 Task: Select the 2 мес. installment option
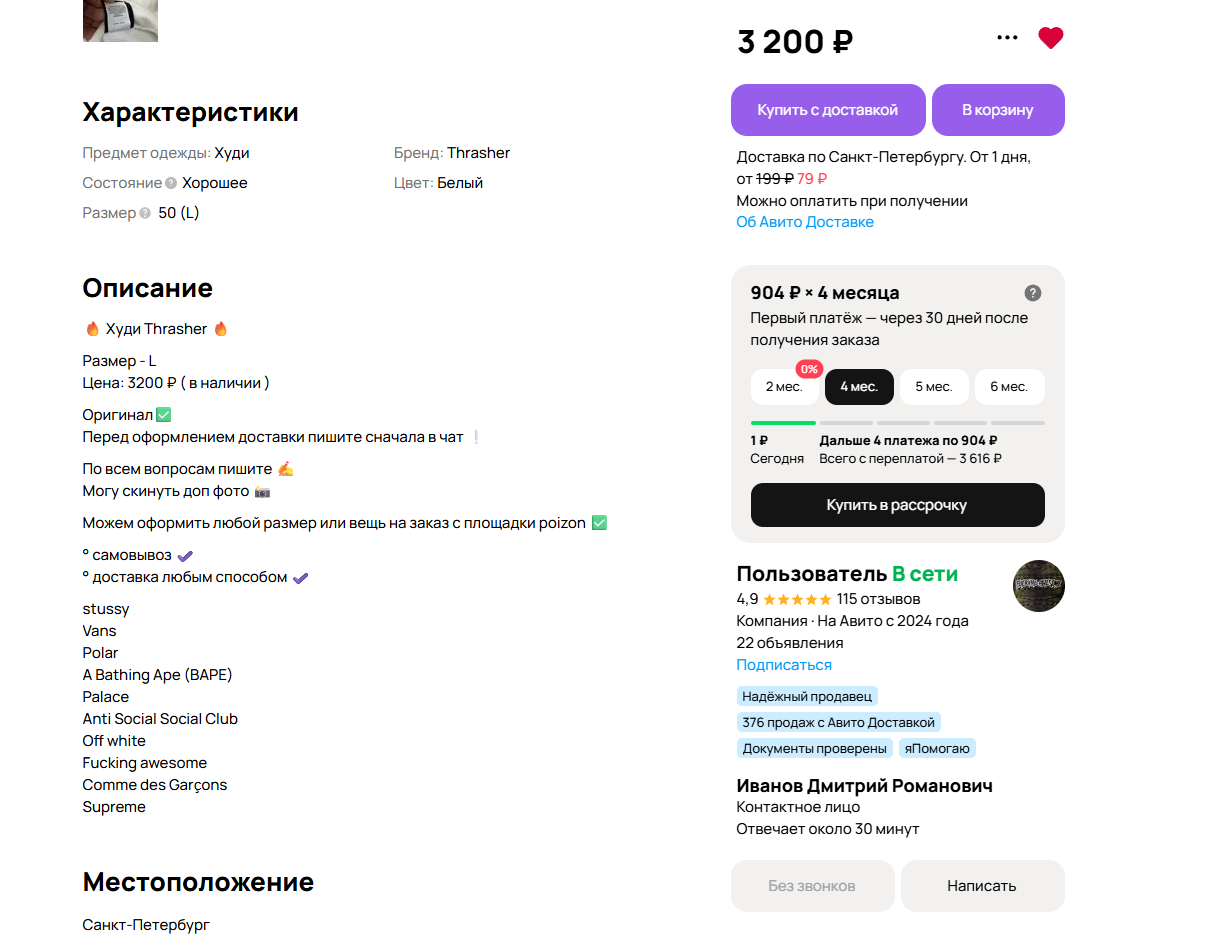(784, 387)
